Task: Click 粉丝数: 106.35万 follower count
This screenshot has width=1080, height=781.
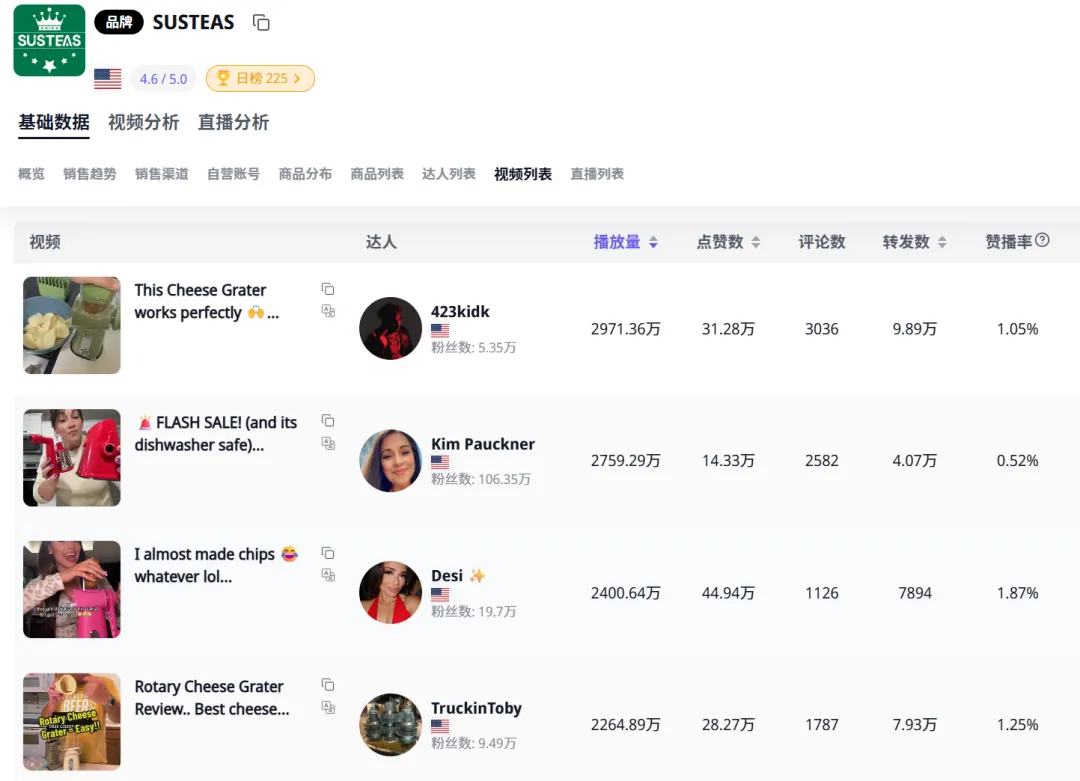Action: click(481, 479)
